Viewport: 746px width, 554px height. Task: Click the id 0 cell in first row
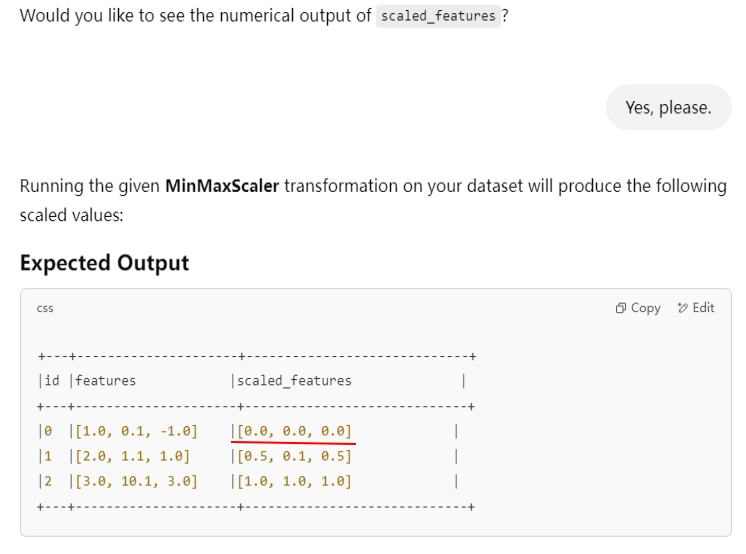click(x=45, y=431)
